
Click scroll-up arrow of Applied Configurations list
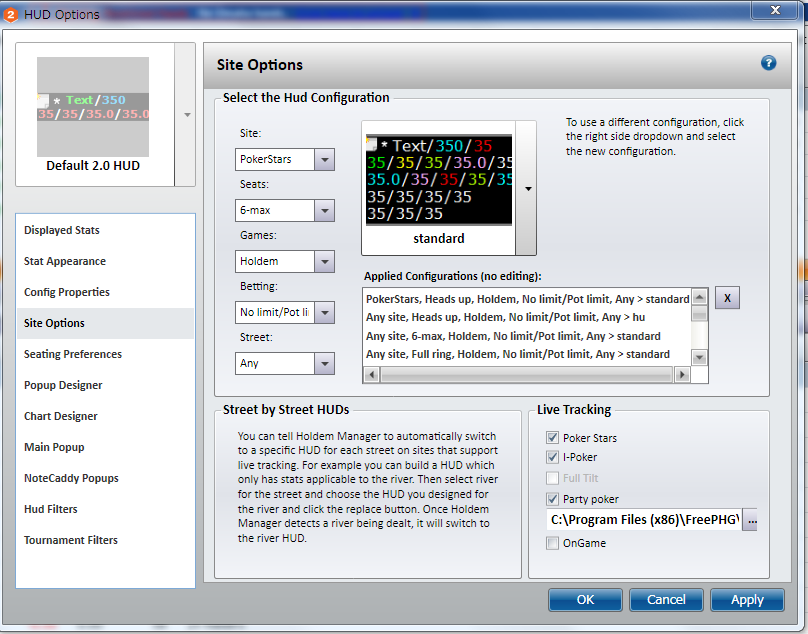click(699, 297)
